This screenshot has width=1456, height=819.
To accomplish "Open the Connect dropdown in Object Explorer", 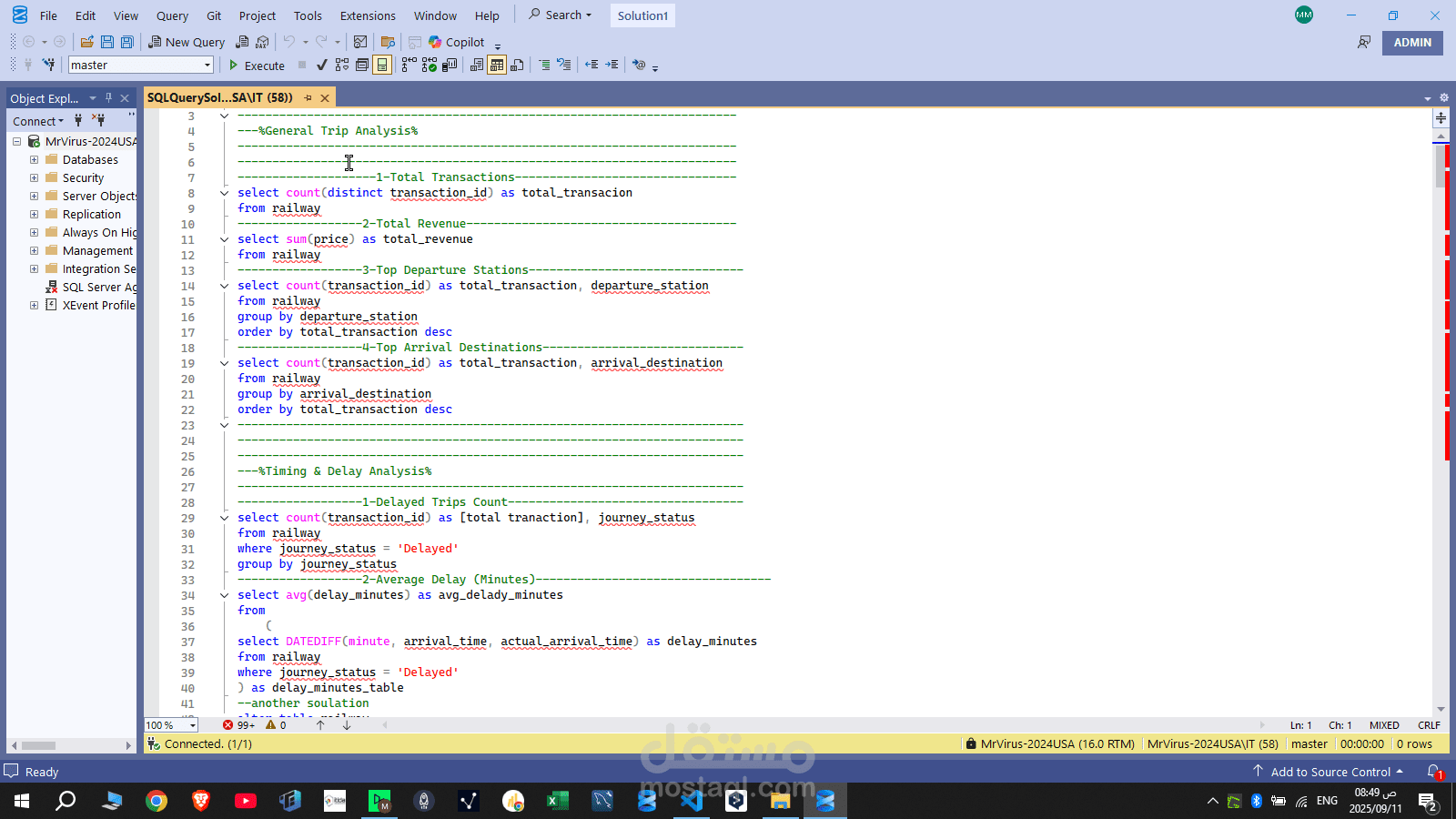I will click(38, 121).
